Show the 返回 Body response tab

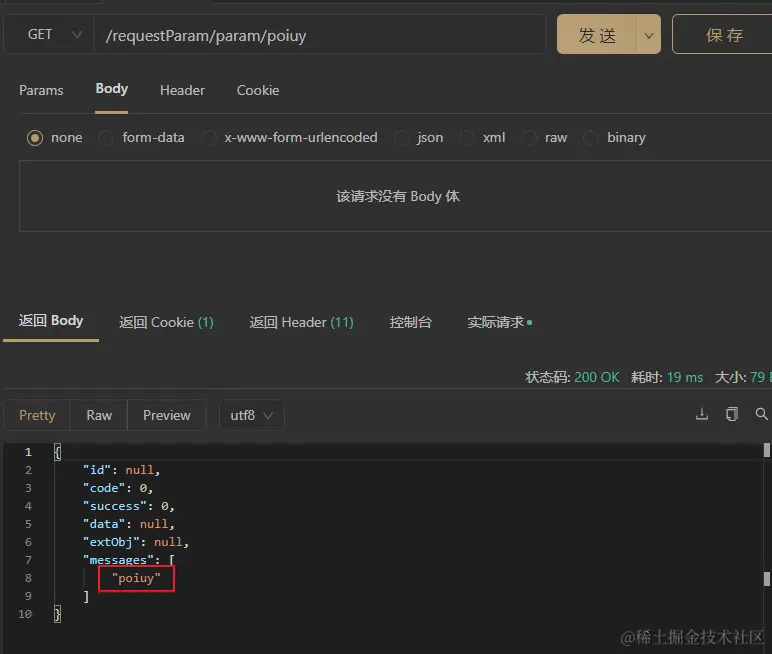(51, 321)
